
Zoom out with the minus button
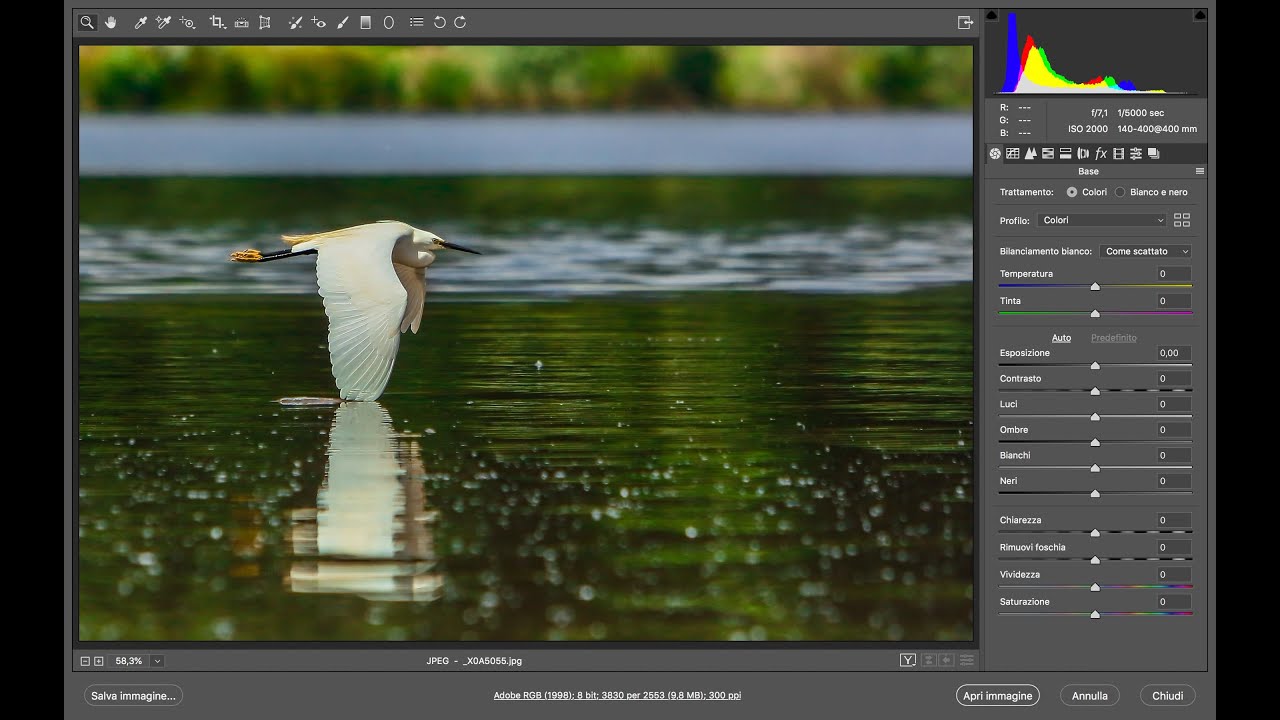click(x=85, y=661)
